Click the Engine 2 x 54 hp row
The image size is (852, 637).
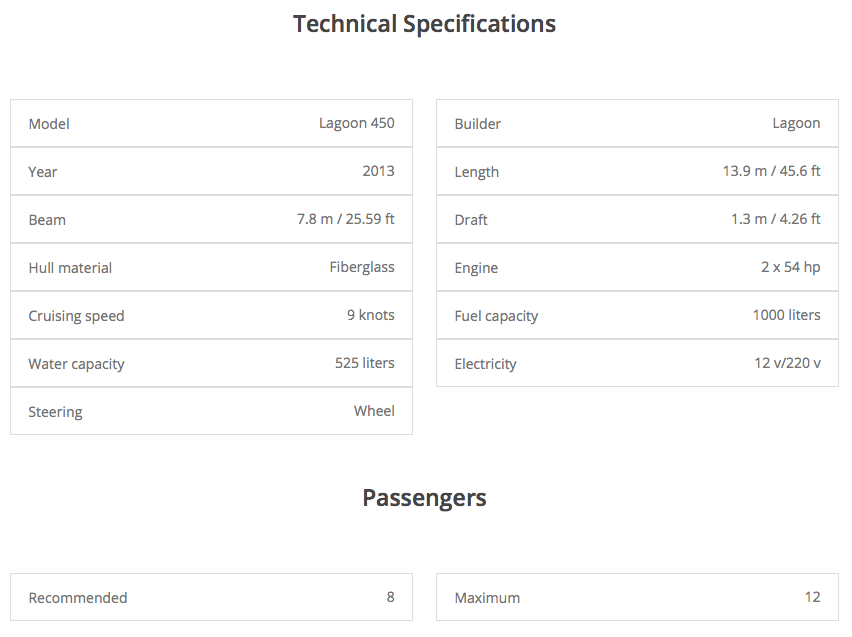tap(637, 268)
